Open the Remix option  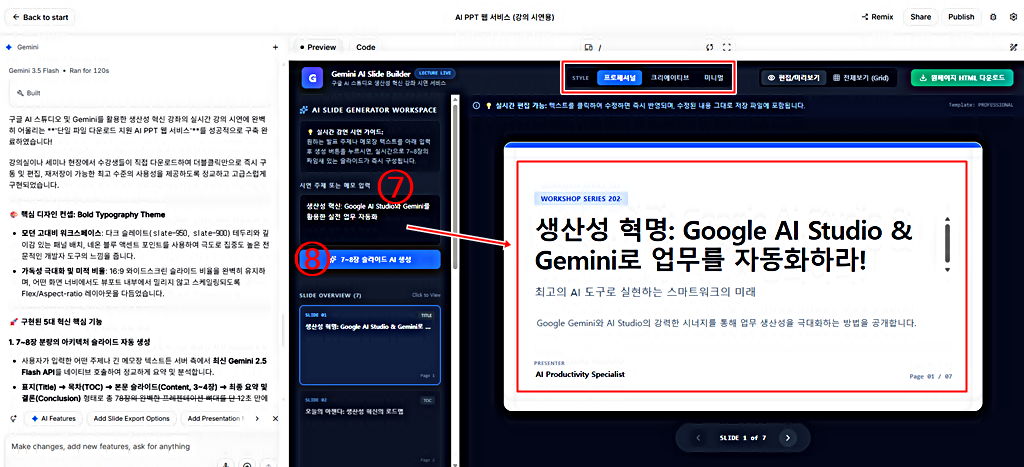coord(877,18)
